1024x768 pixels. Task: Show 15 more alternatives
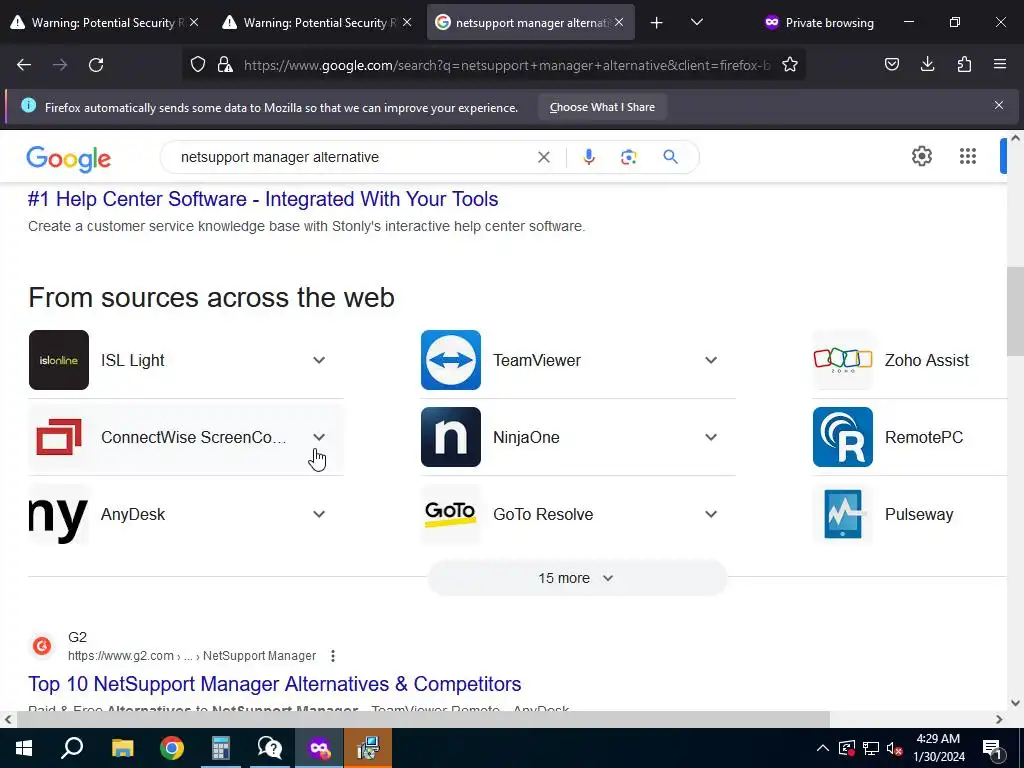point(577,578)
